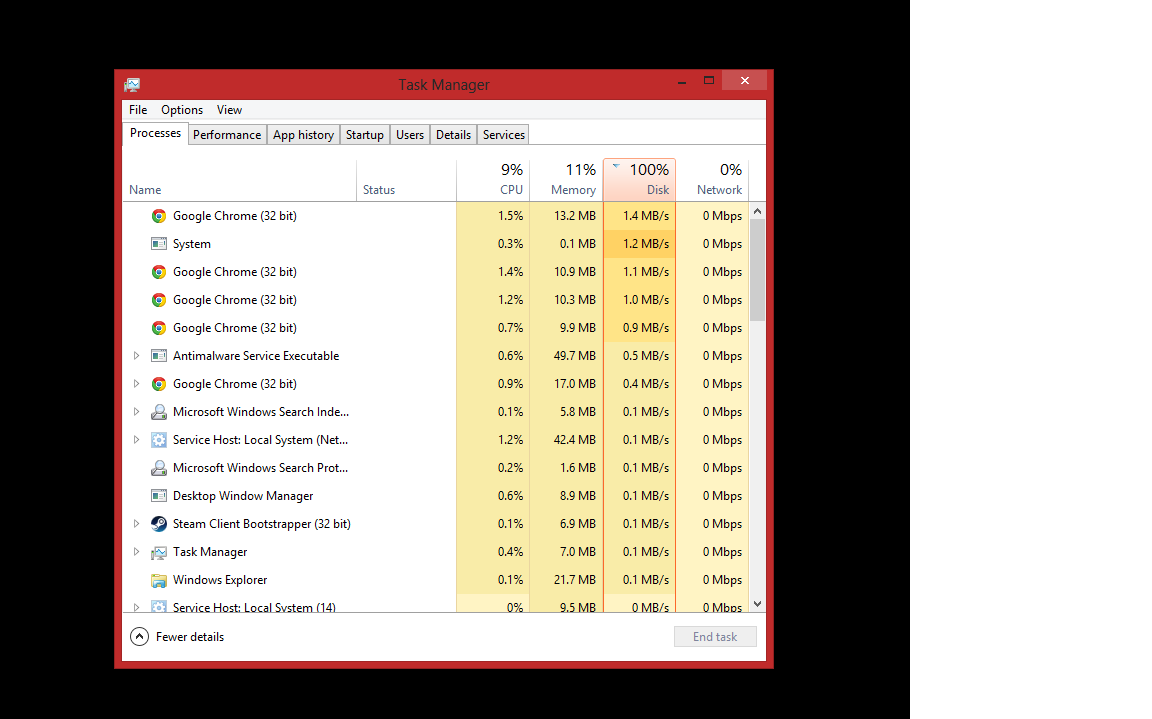Click Service Host: Local System (Net...) gear icon
The height and width of the screenshot is (719, 1152).
pyautogui.click(x=159, y=440)
